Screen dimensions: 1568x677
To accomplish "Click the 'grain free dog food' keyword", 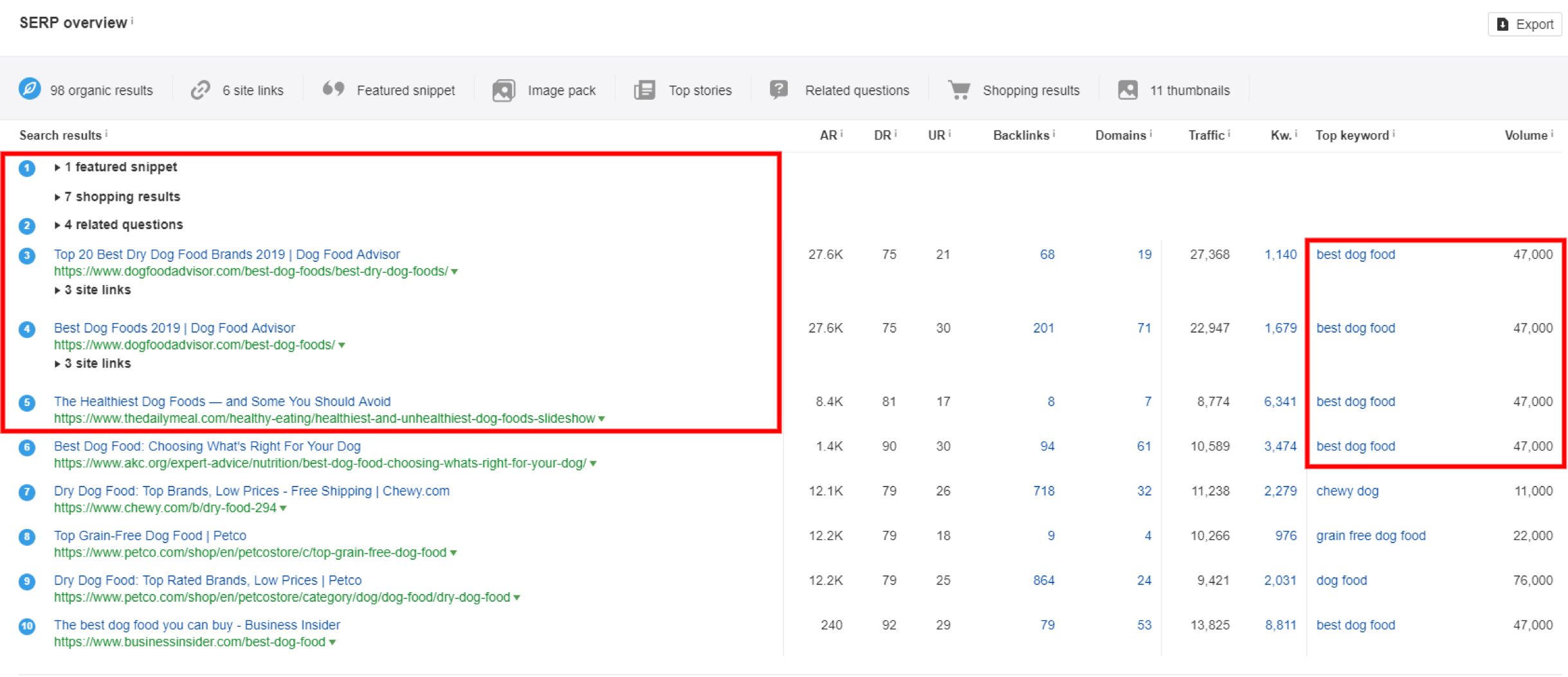I will [1371, 535].
